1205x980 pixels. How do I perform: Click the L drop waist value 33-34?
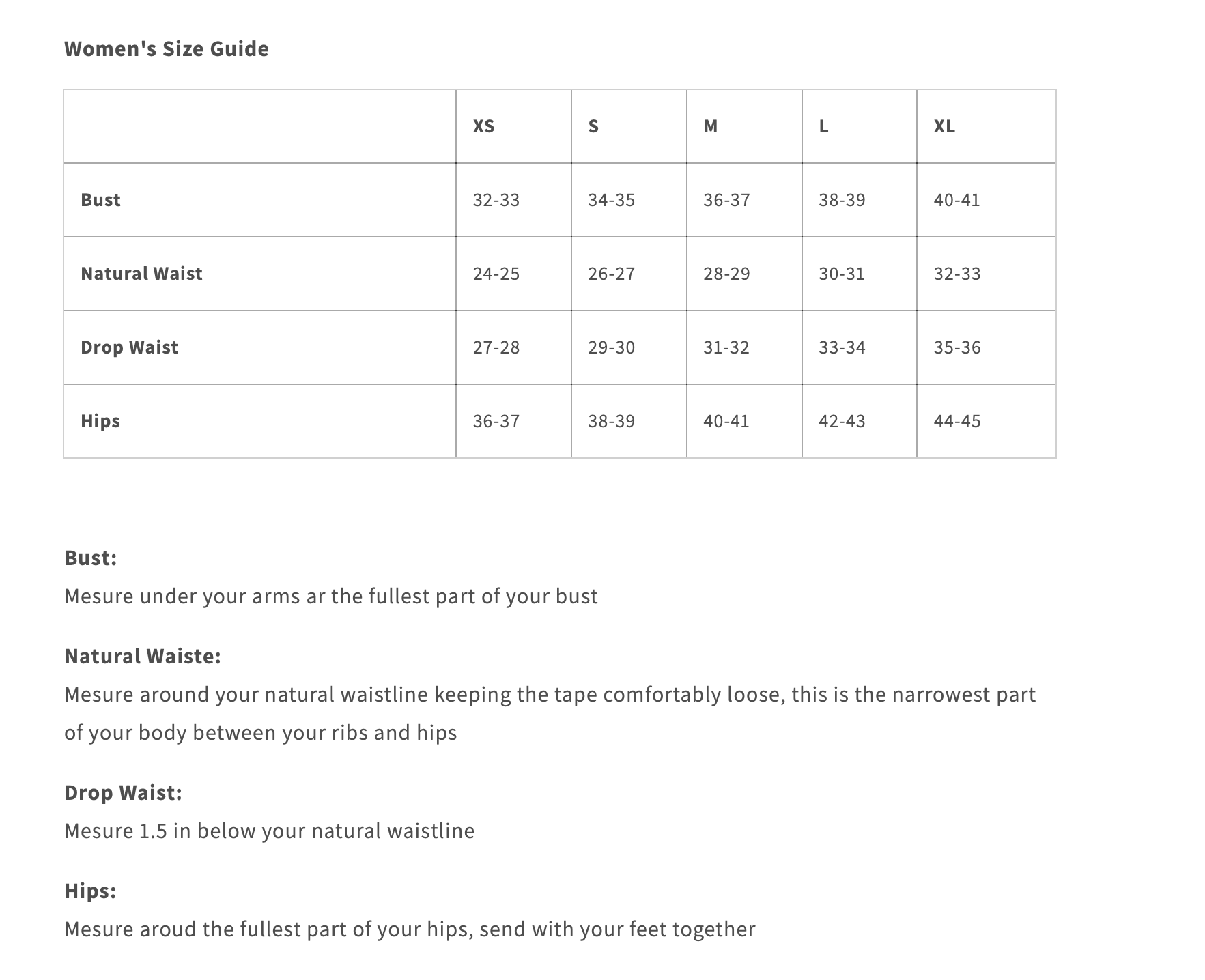(842, 347)
